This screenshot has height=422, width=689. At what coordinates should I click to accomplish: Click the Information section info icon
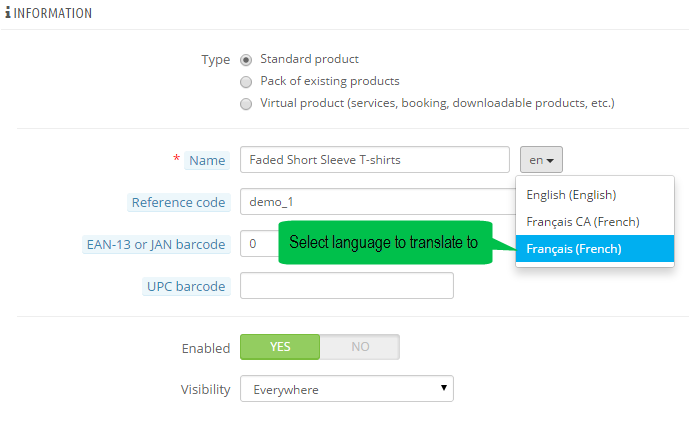coord(7,13)
